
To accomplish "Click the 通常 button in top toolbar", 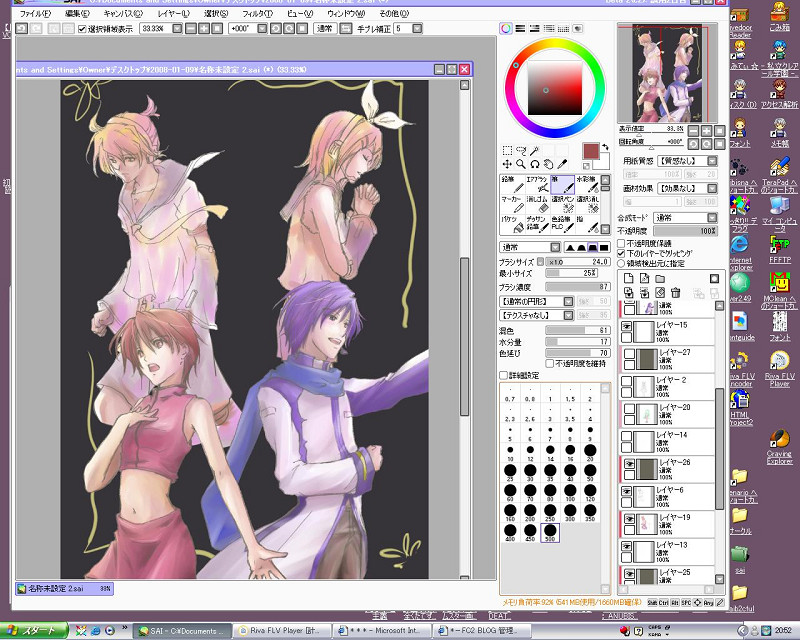I will pos(324,29).
